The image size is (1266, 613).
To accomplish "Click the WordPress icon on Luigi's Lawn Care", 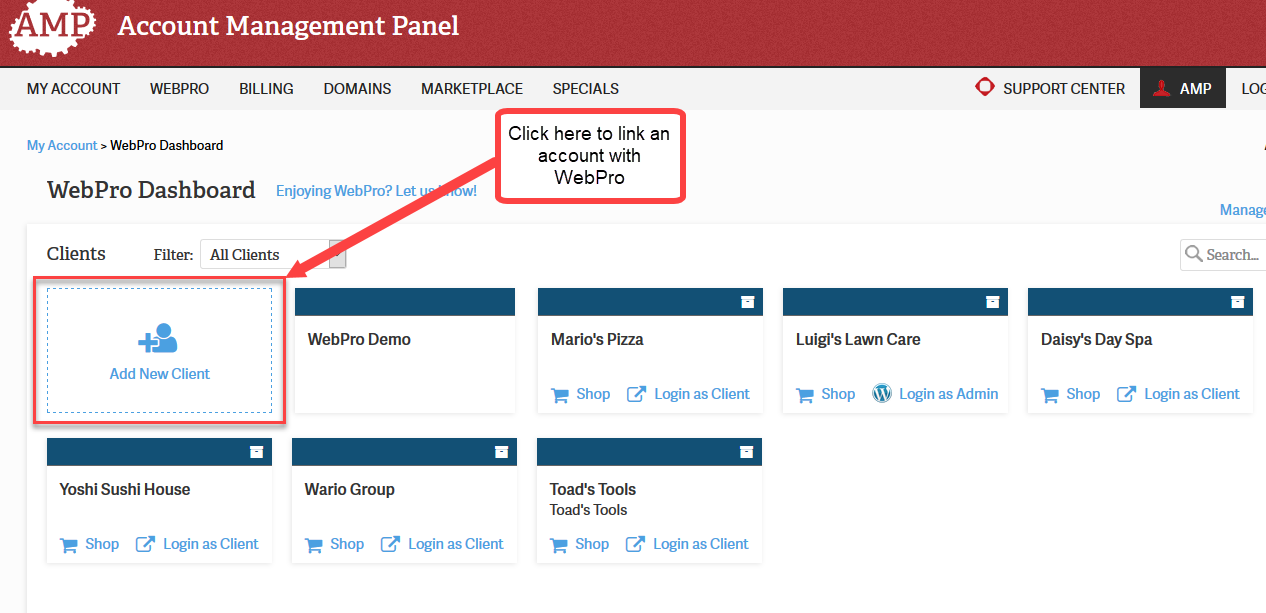I will coord(881,394).
